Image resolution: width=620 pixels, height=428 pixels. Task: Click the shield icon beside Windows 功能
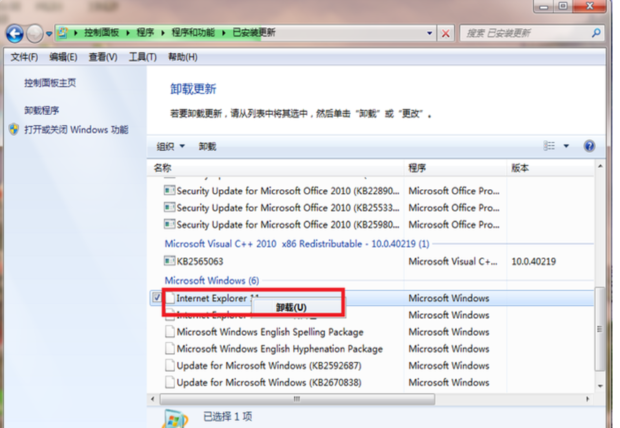point(14,129)
